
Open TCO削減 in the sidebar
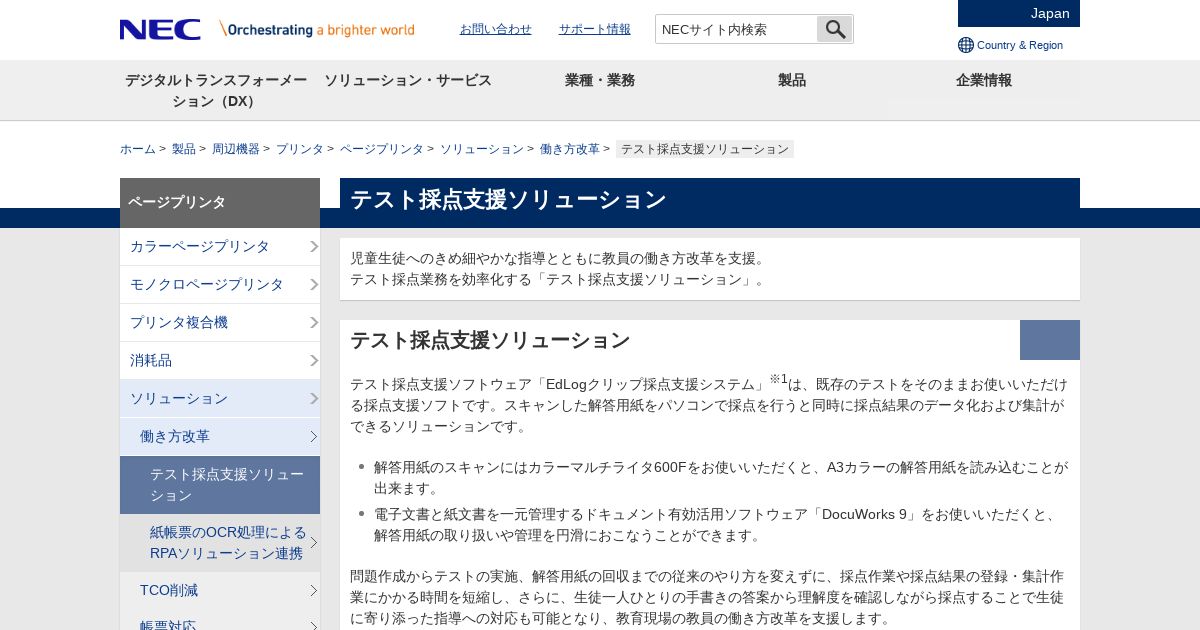point(220,590)
